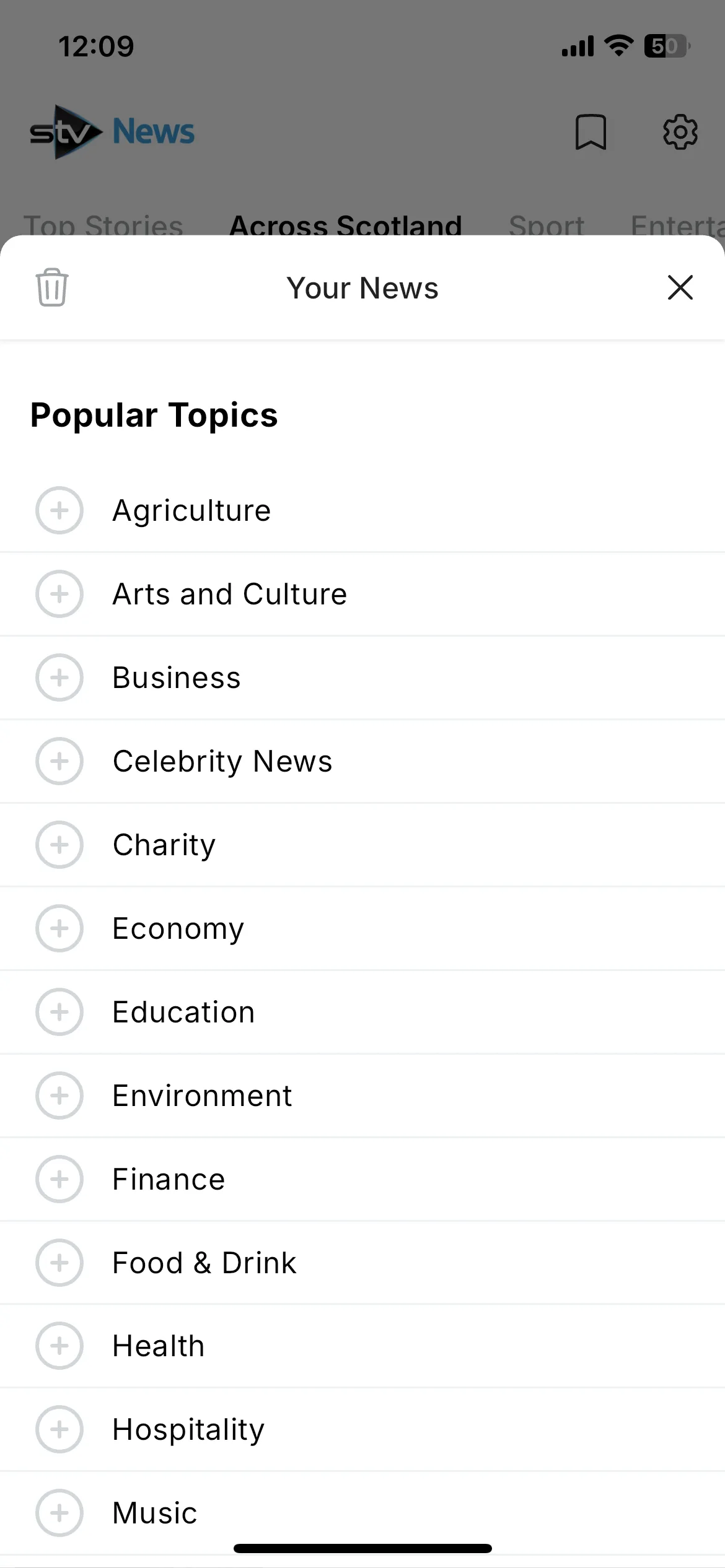Select the Food & Drink topic label
The height and width of the screenshot is (1568, 725).
pyautogui.click(x=204, y=1263)
